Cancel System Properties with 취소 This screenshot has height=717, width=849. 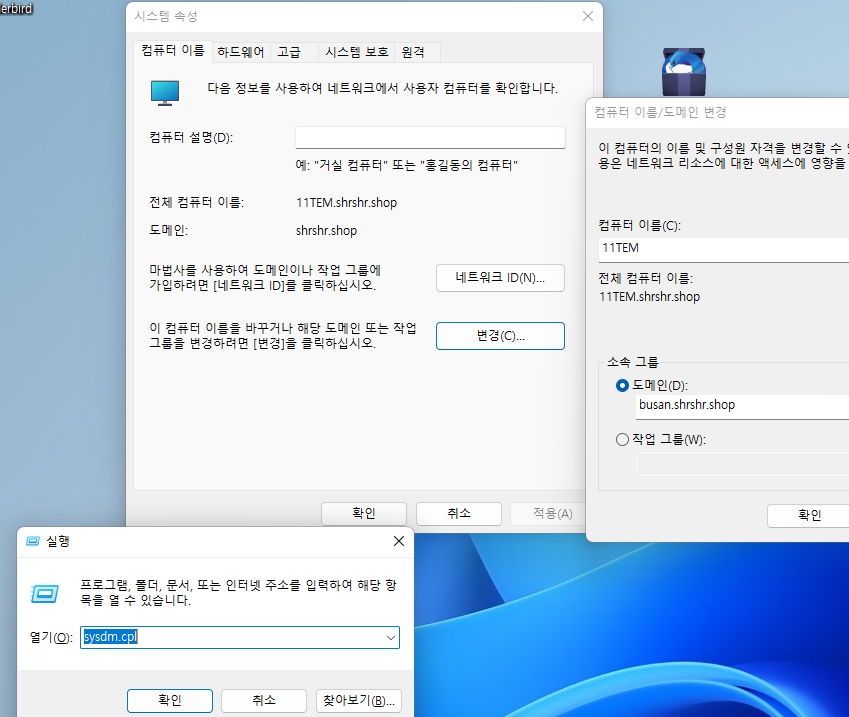pos(459,513)
